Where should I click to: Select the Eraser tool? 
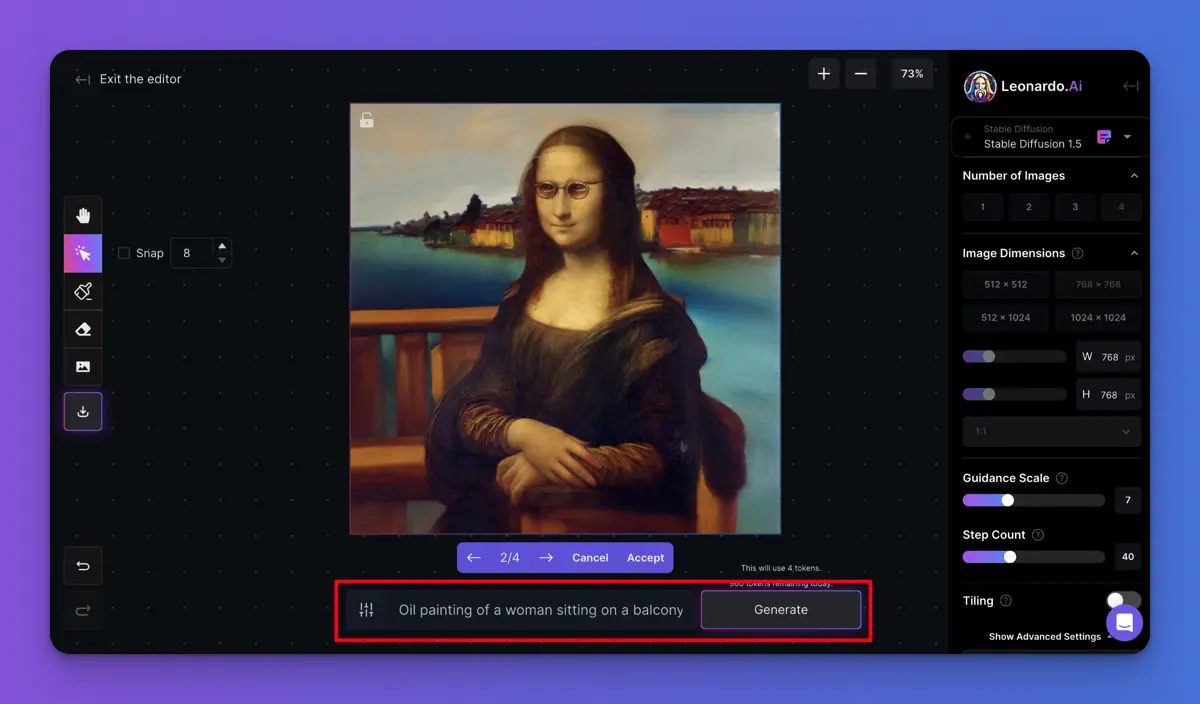tap(83, 329)
